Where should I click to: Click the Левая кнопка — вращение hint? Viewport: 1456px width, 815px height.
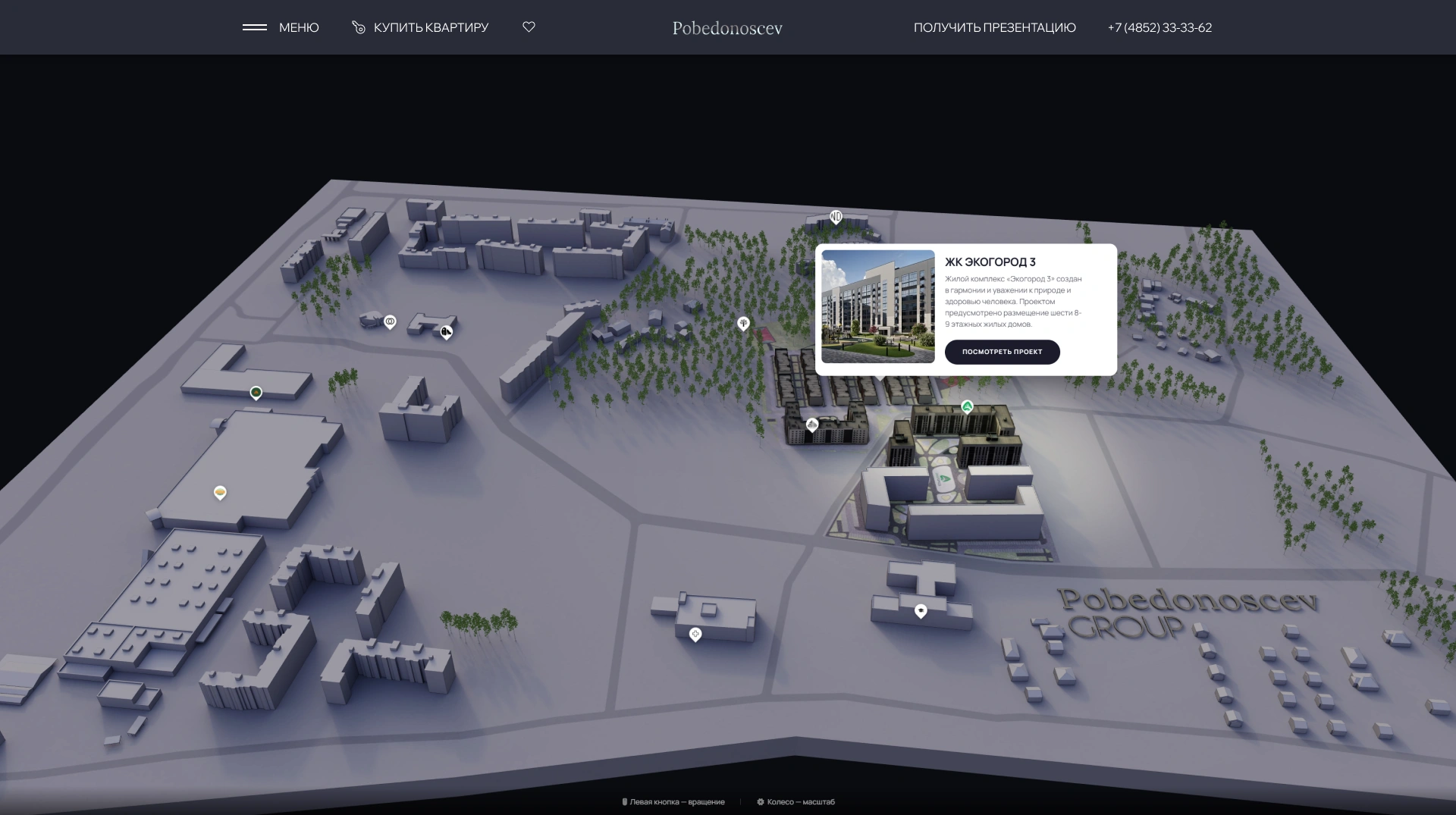pos(673,802)
